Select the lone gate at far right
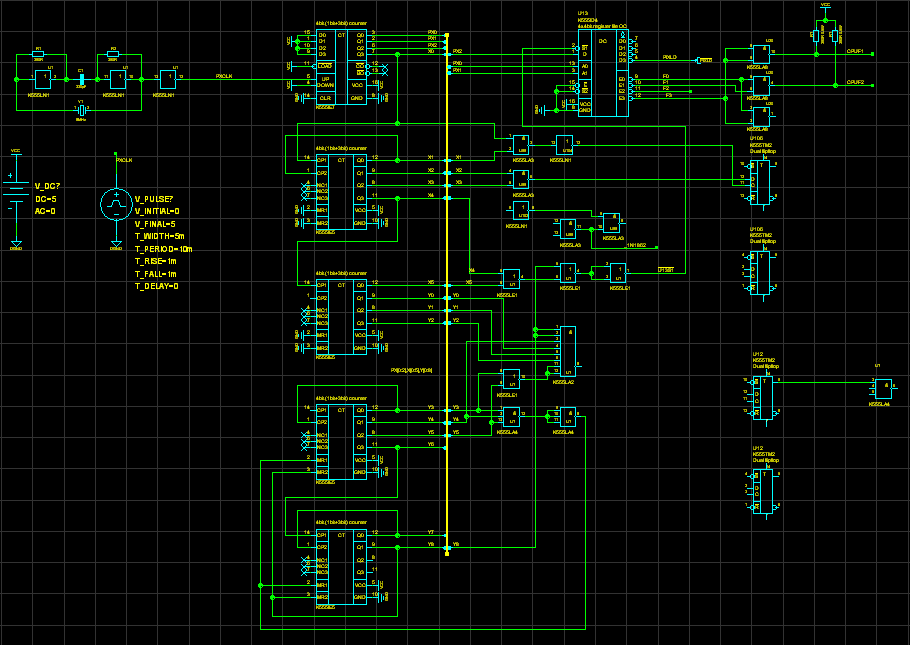 click(x=883, y=388)
